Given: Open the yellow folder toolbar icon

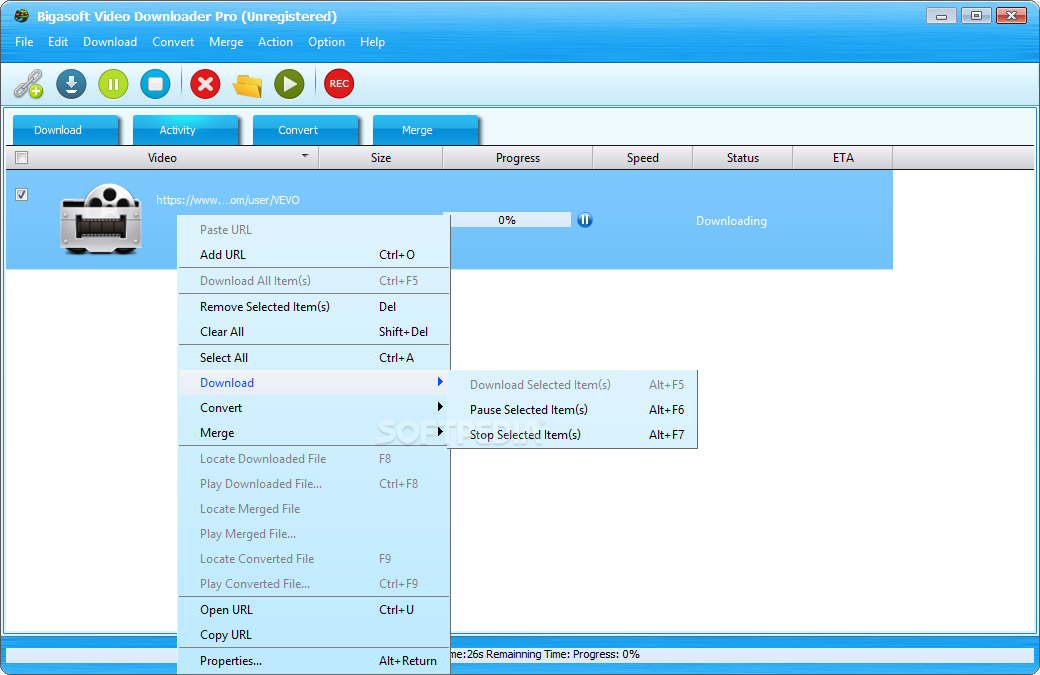Looking at the screenshot, I should [247, 86].
